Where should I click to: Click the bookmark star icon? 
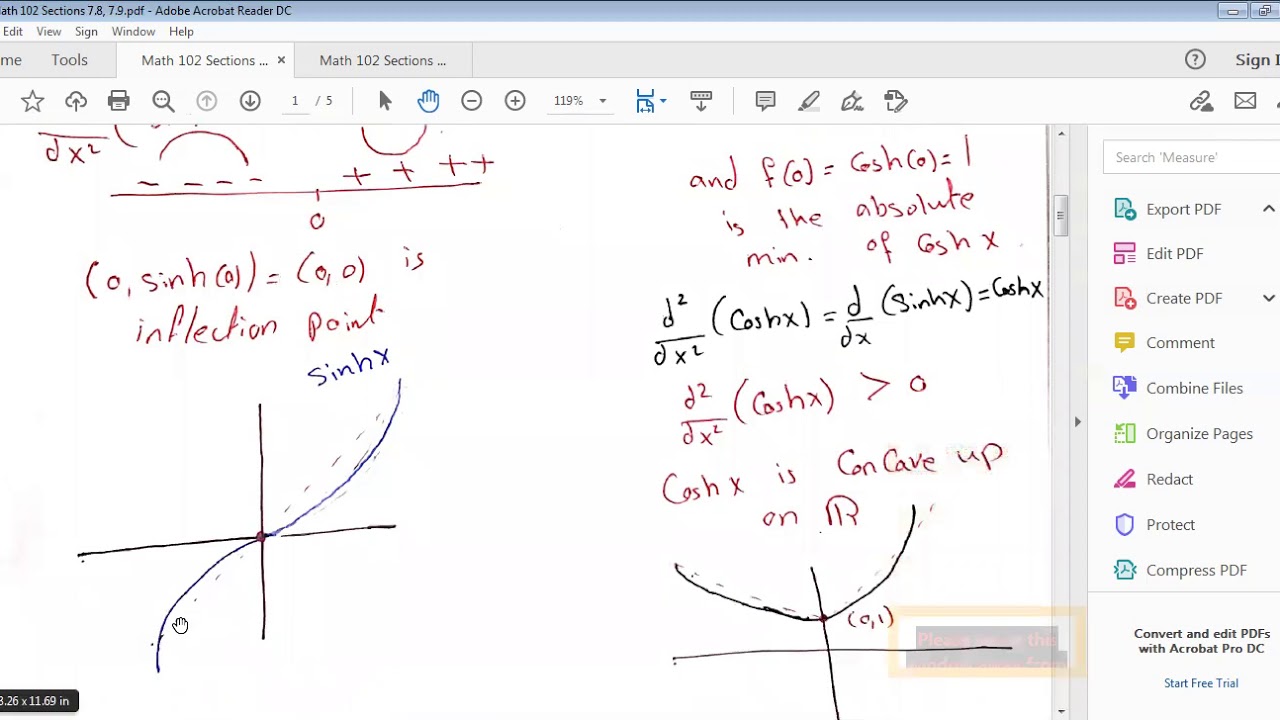tap(32, 101)
